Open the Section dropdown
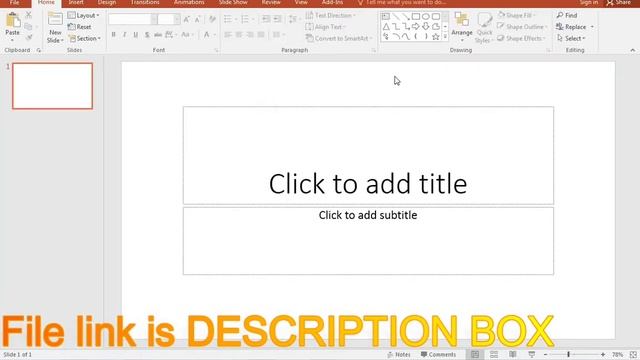This screenshot has width=640, height=360. click(x=84, y=38)
